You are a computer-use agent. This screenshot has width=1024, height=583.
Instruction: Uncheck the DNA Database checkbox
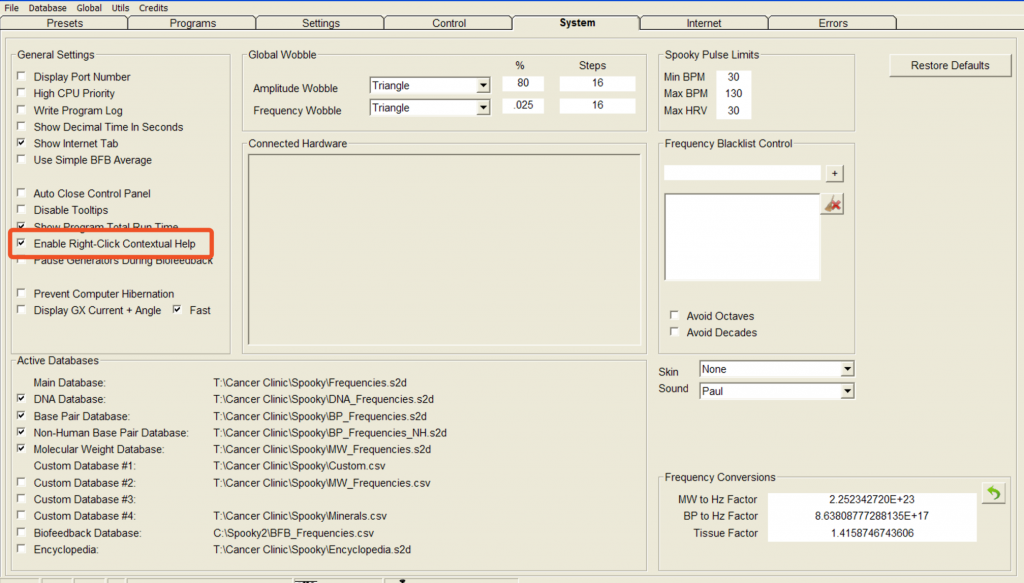[x=22, y=399]
